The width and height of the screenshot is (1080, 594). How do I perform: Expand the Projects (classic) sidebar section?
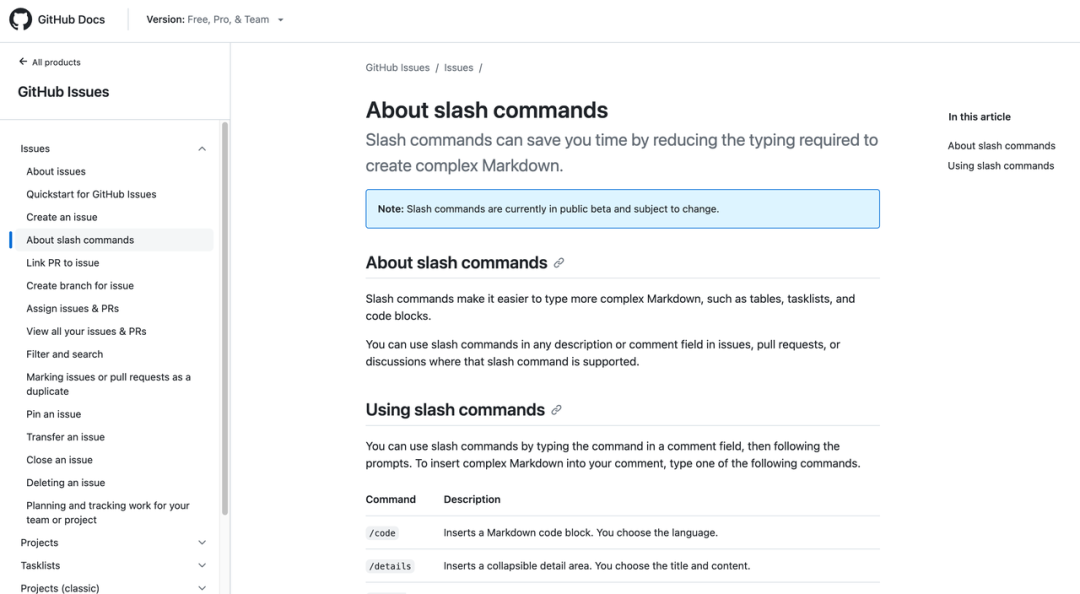tap(202, 588)
